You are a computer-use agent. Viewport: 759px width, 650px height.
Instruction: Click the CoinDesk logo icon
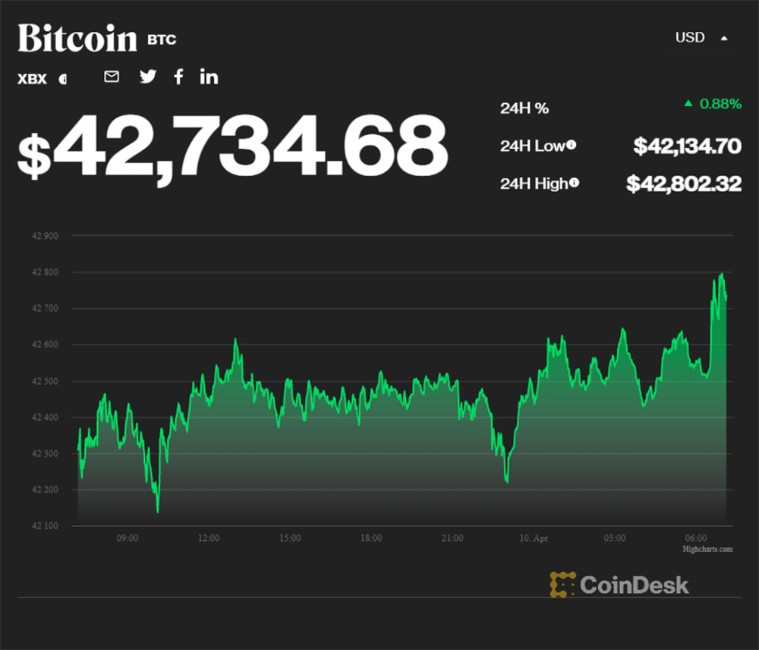pos(563,585)
